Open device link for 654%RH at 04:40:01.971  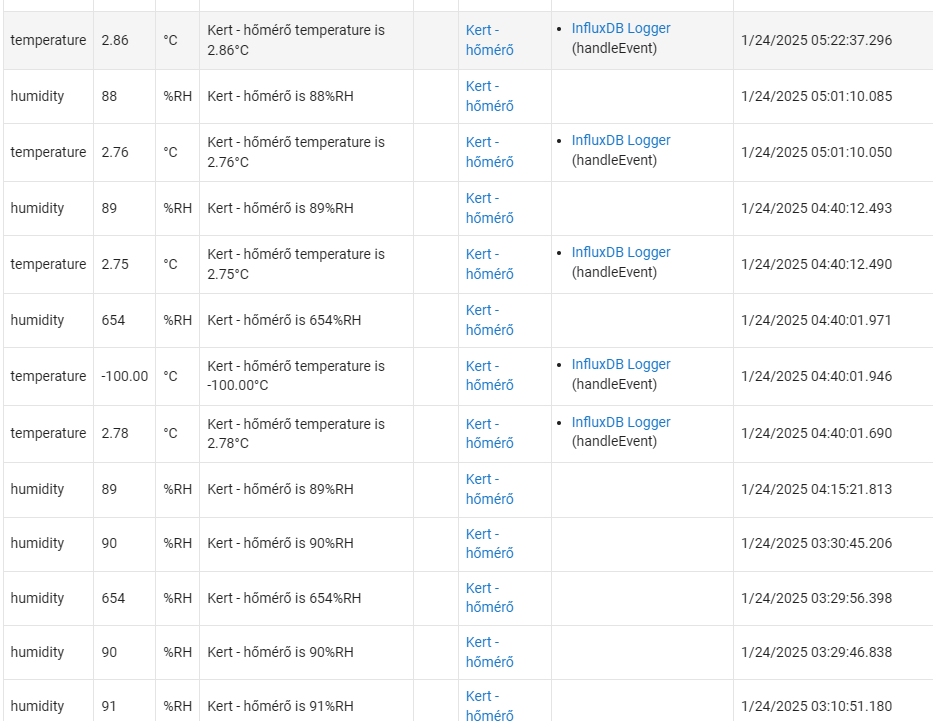(489, 319)
